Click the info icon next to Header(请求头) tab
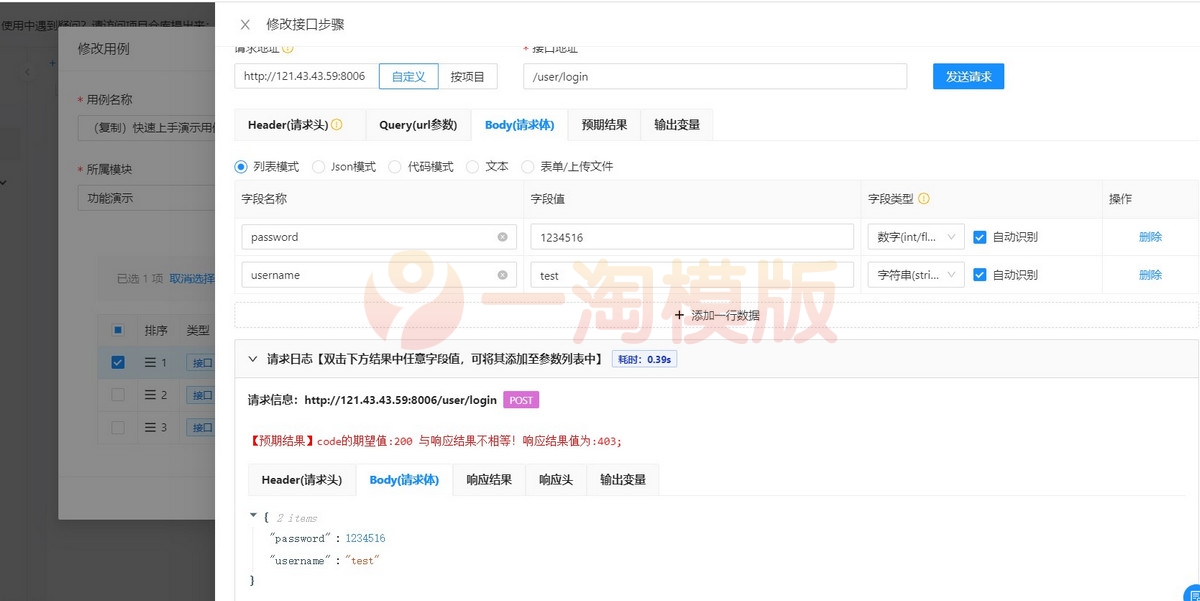 (x=337, y=125)
